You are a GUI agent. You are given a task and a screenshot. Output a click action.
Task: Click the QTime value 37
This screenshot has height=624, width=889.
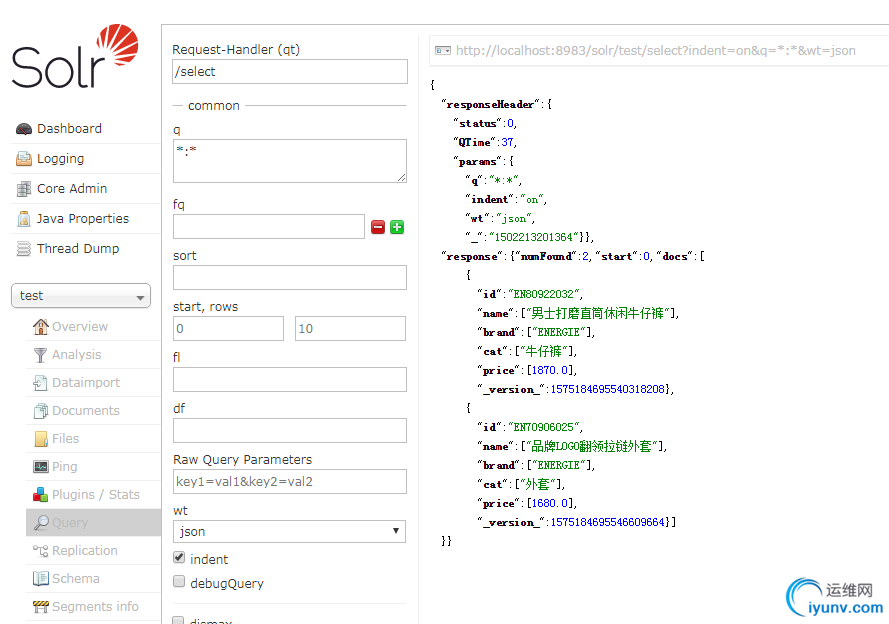tap(507, 142)
